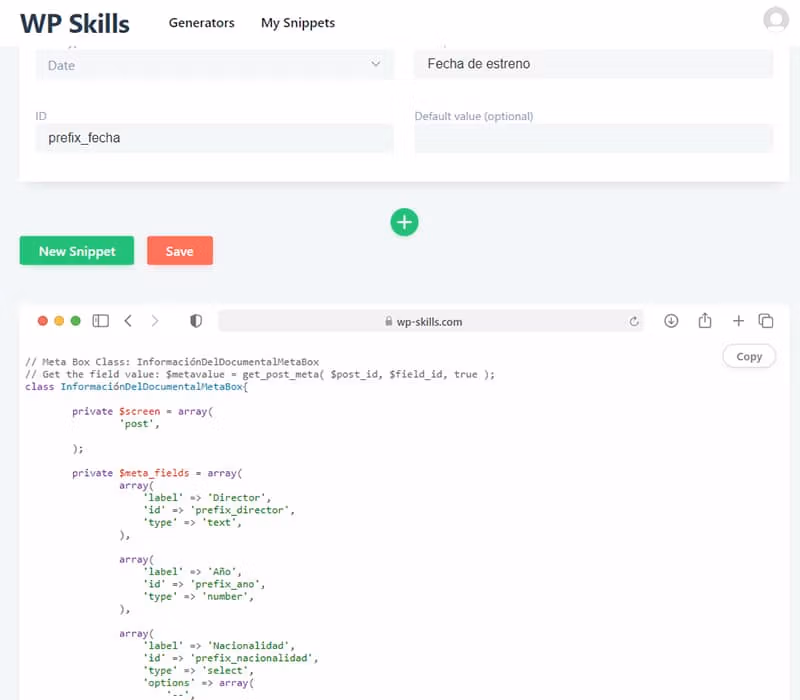Expand the Date field type dropdown
This screenshot has width=800, height=700.
tap(214, 65)
